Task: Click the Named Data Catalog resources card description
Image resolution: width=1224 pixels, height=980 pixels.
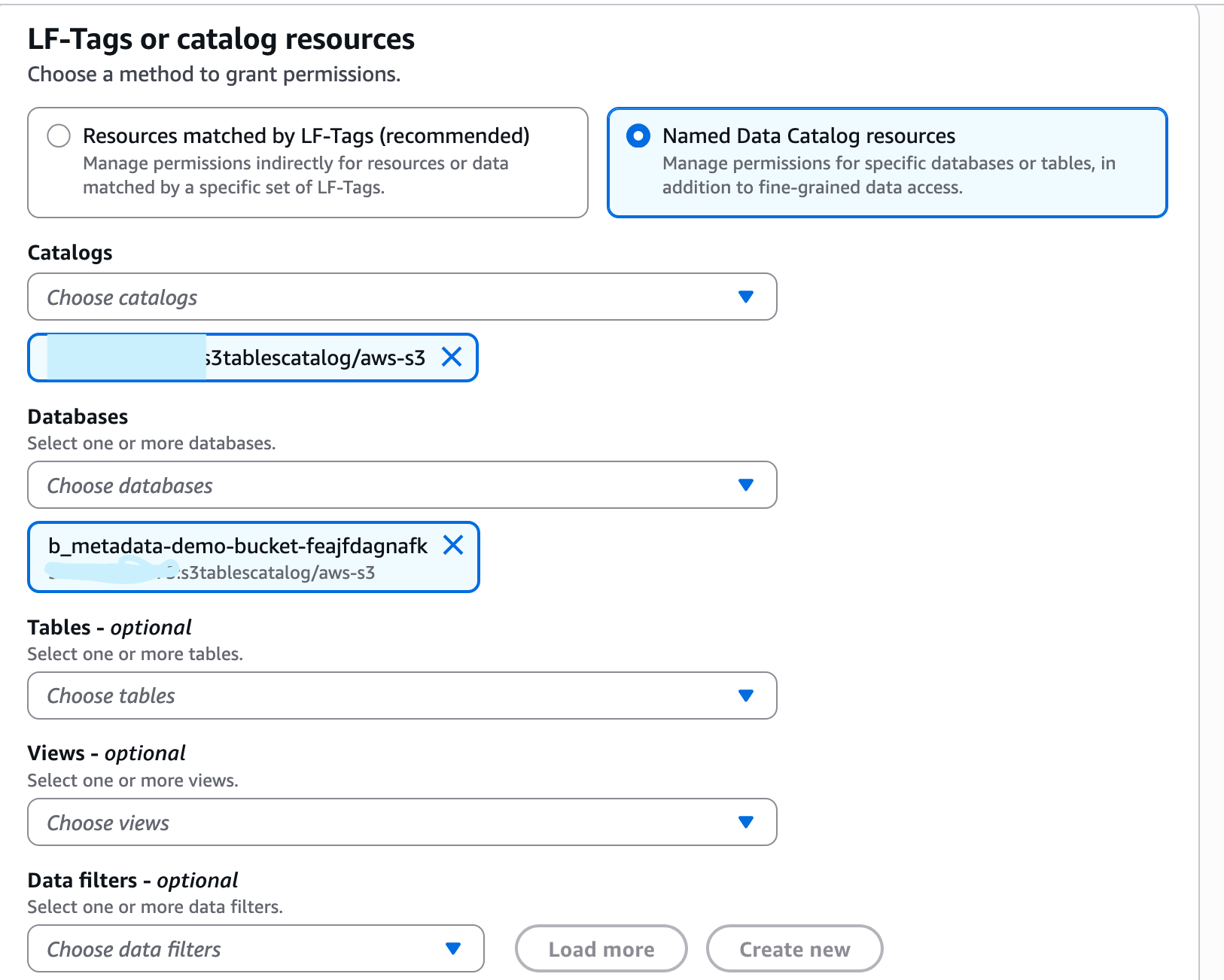Action: (888, 175)
